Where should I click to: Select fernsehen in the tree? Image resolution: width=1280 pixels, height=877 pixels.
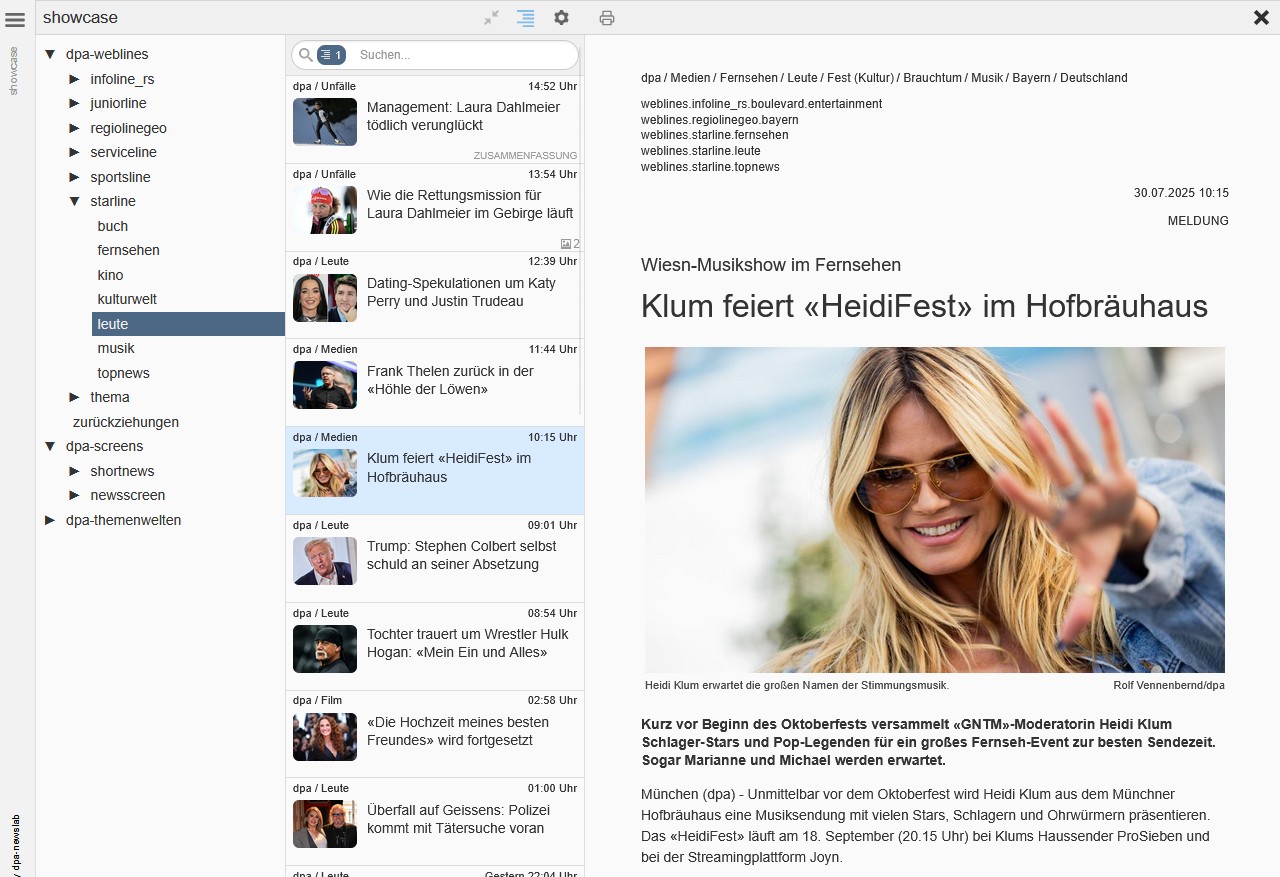129,250
